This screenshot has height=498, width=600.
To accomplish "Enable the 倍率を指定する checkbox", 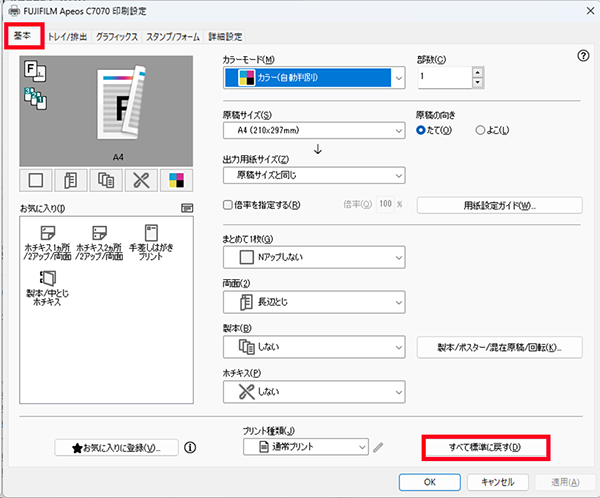I will (228, 205).
